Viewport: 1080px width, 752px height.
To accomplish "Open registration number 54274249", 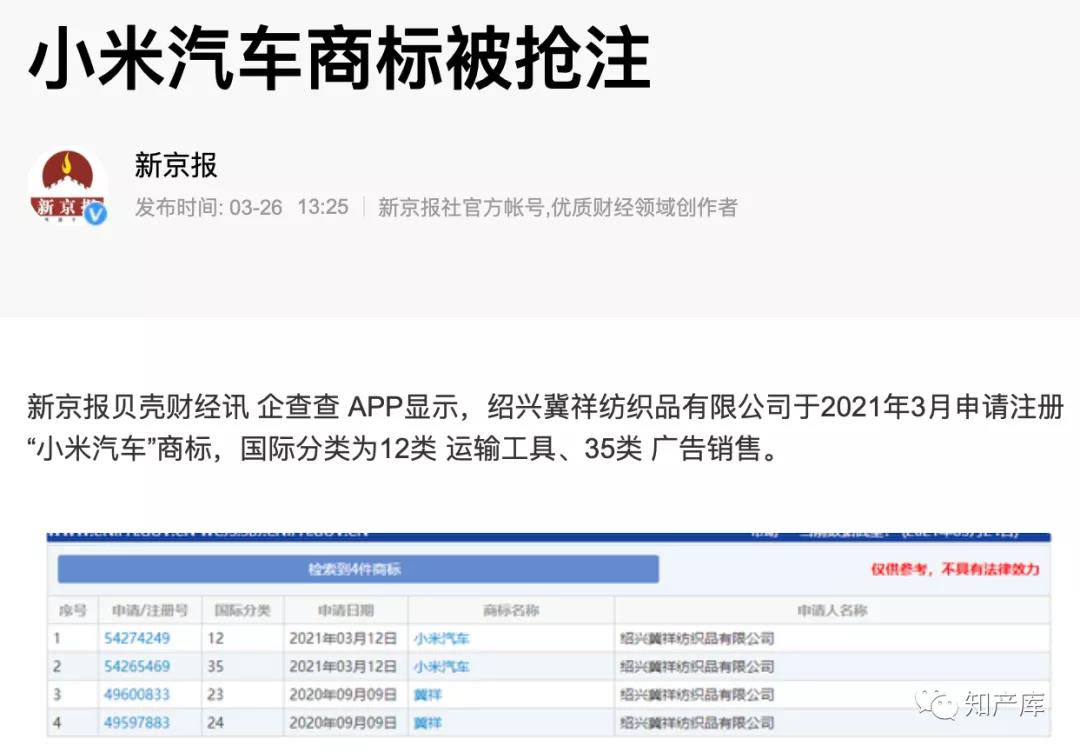I will click(137, 638).
